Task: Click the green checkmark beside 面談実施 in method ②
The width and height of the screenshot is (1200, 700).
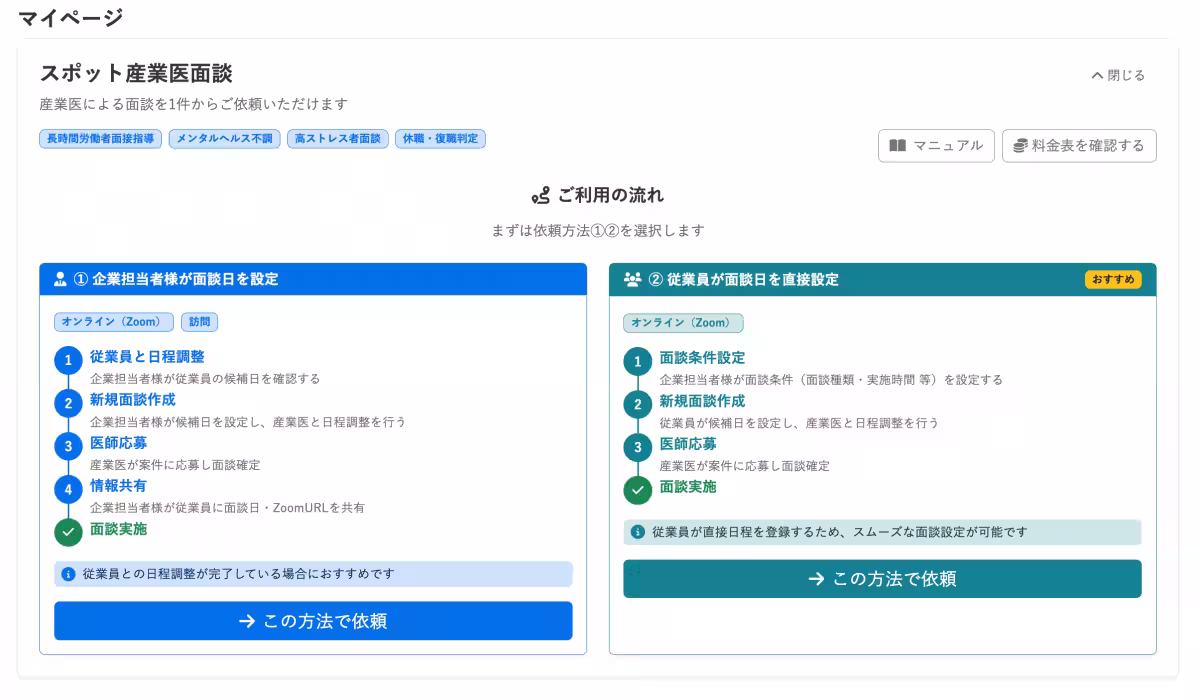Action: 638,491
